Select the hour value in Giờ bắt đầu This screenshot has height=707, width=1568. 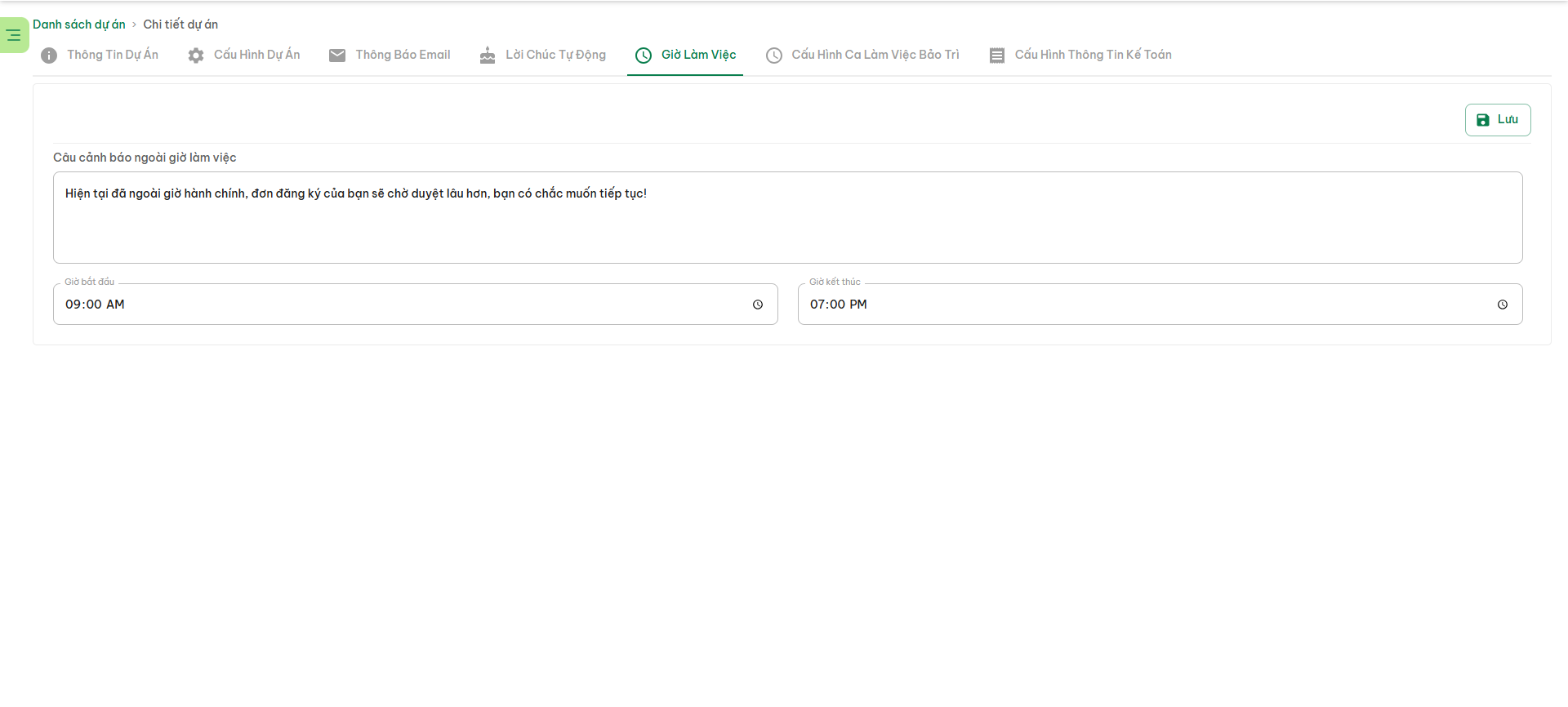coord(73,305)
